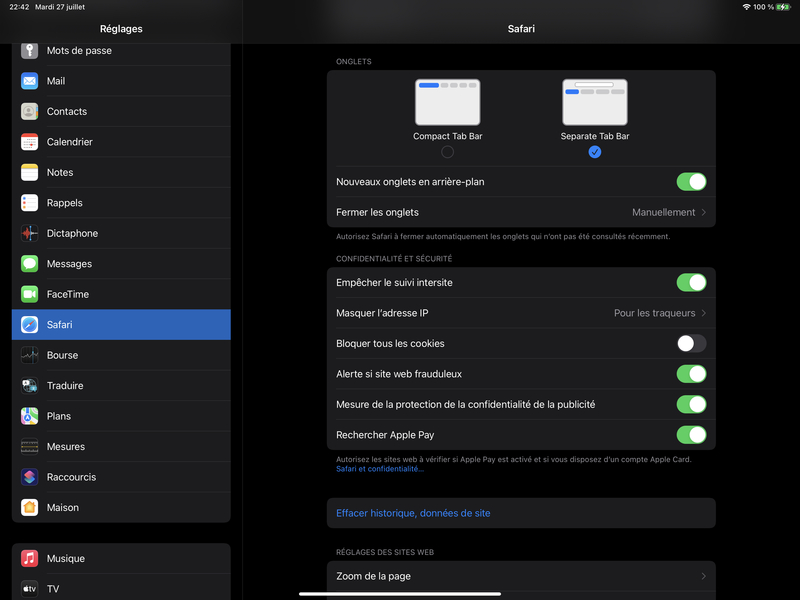Tap the Plans row label

pos(59,416)
